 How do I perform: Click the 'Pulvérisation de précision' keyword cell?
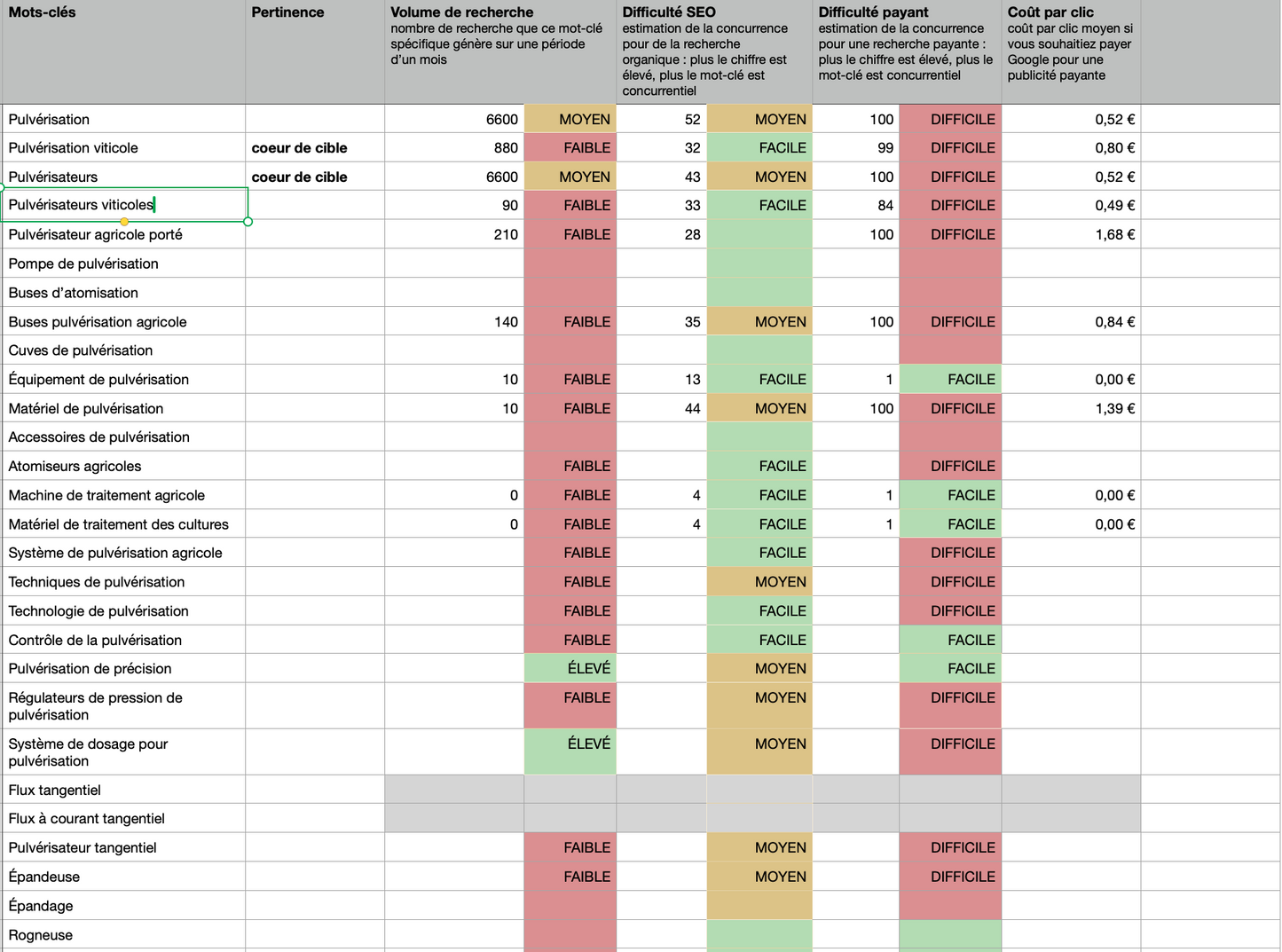coord(123,668)
